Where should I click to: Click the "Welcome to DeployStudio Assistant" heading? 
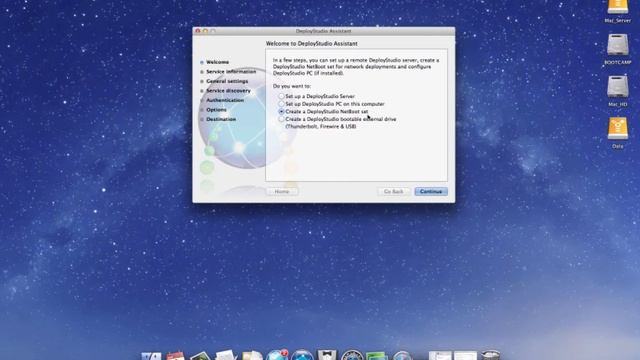(x=311, y=43)
